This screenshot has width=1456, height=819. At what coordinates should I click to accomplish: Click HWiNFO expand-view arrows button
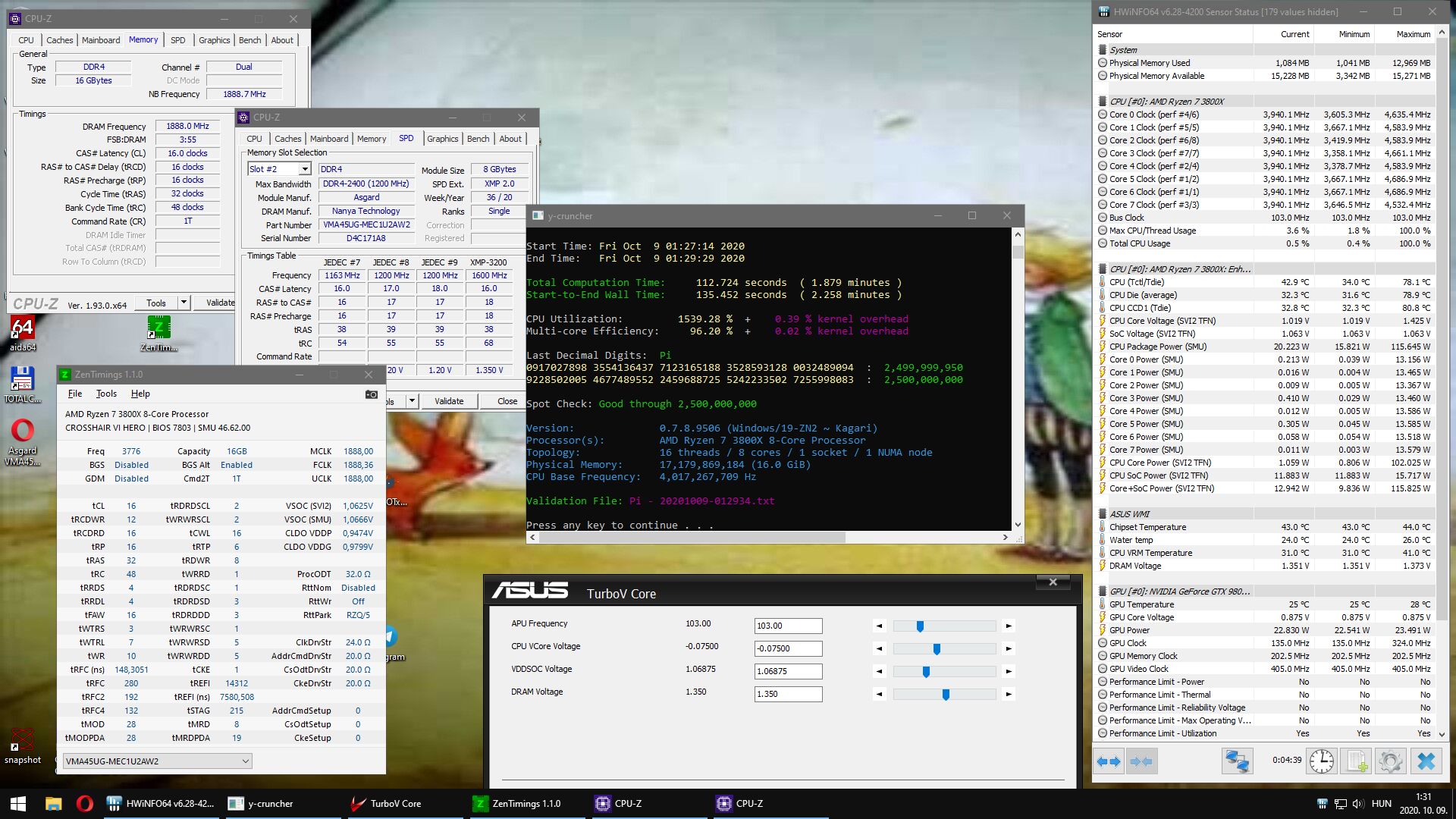pyautogui.click(x=1109, y=761)
